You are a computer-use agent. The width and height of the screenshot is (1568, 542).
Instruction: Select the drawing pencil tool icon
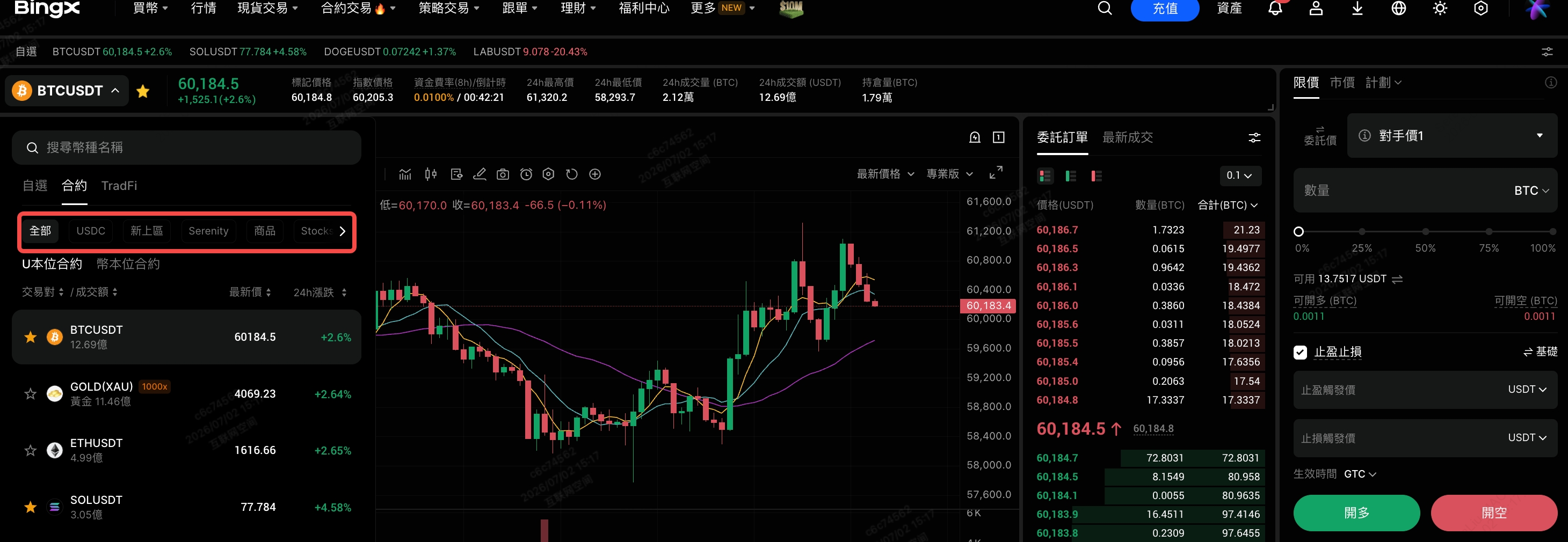coord(480,174)
